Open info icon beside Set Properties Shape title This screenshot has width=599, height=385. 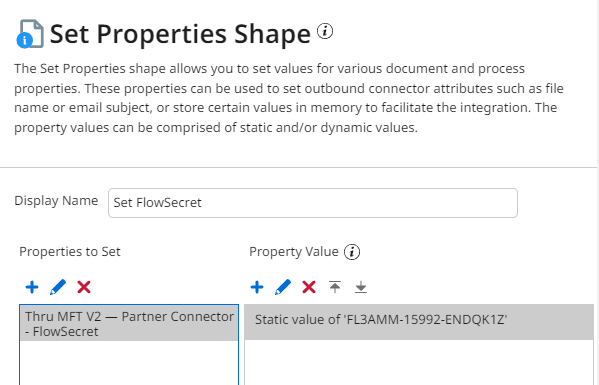pyautogui.click(x=325, y=31)
